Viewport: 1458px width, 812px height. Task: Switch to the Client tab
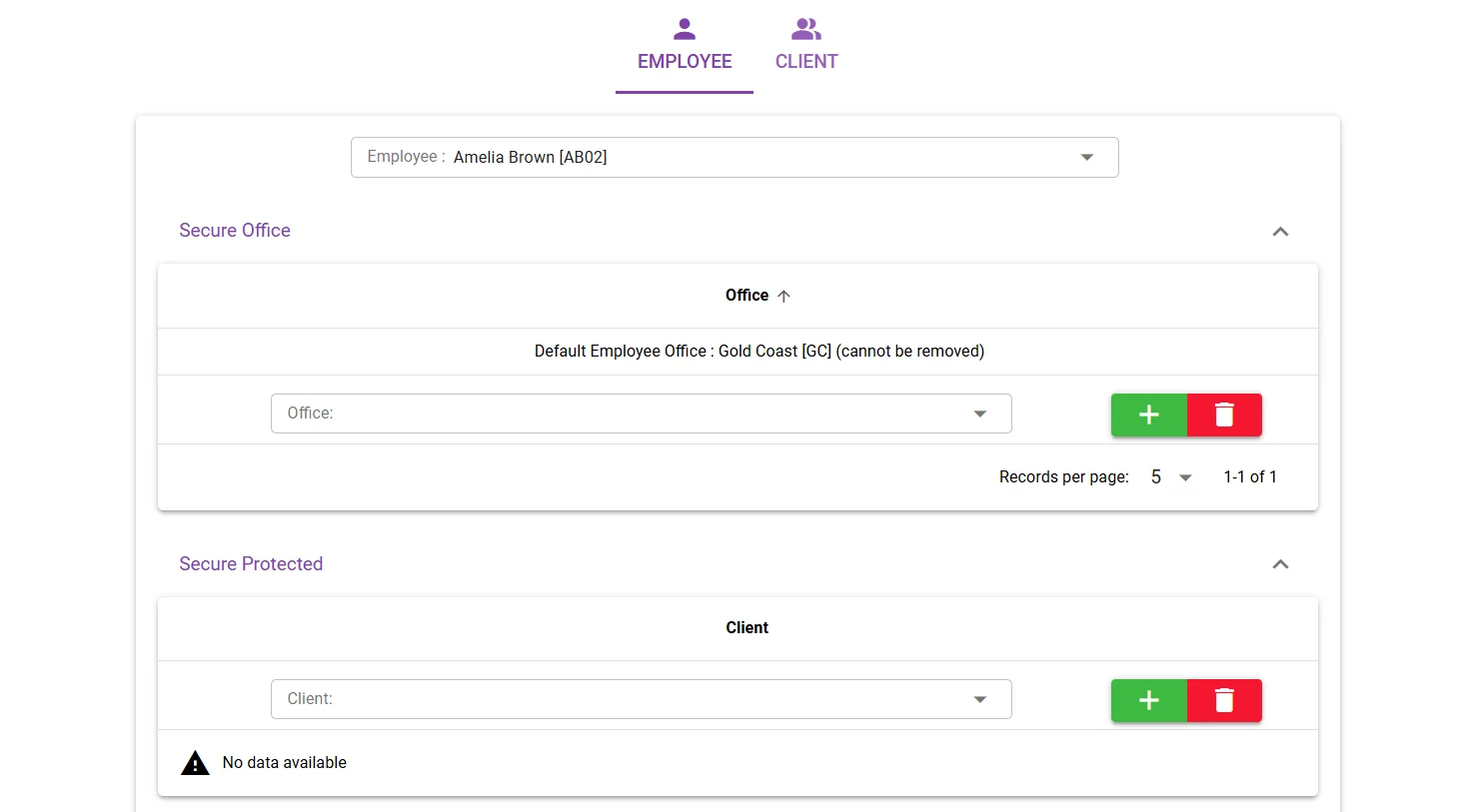click(806, 47)
